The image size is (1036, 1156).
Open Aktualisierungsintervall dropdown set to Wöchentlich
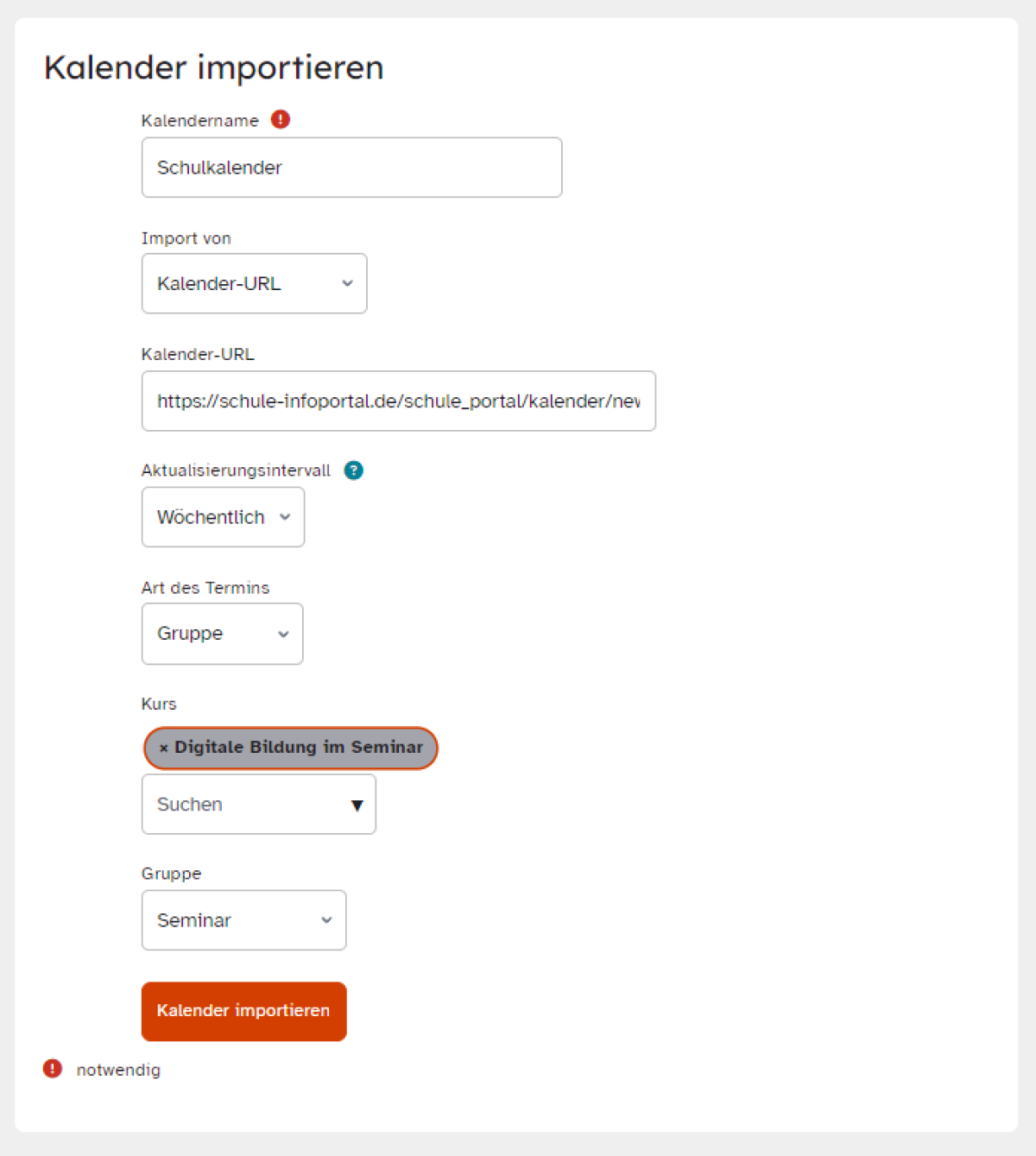click(223, 517)
